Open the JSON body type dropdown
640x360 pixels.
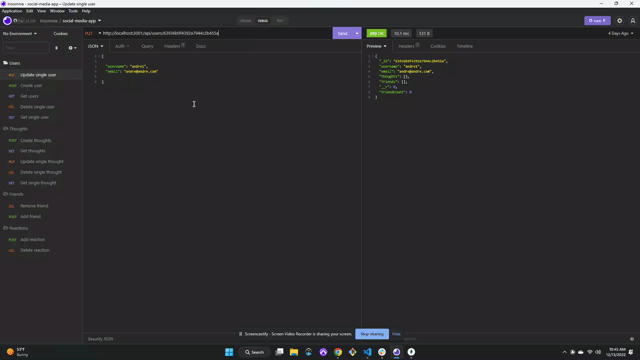[x=95, y=46]
